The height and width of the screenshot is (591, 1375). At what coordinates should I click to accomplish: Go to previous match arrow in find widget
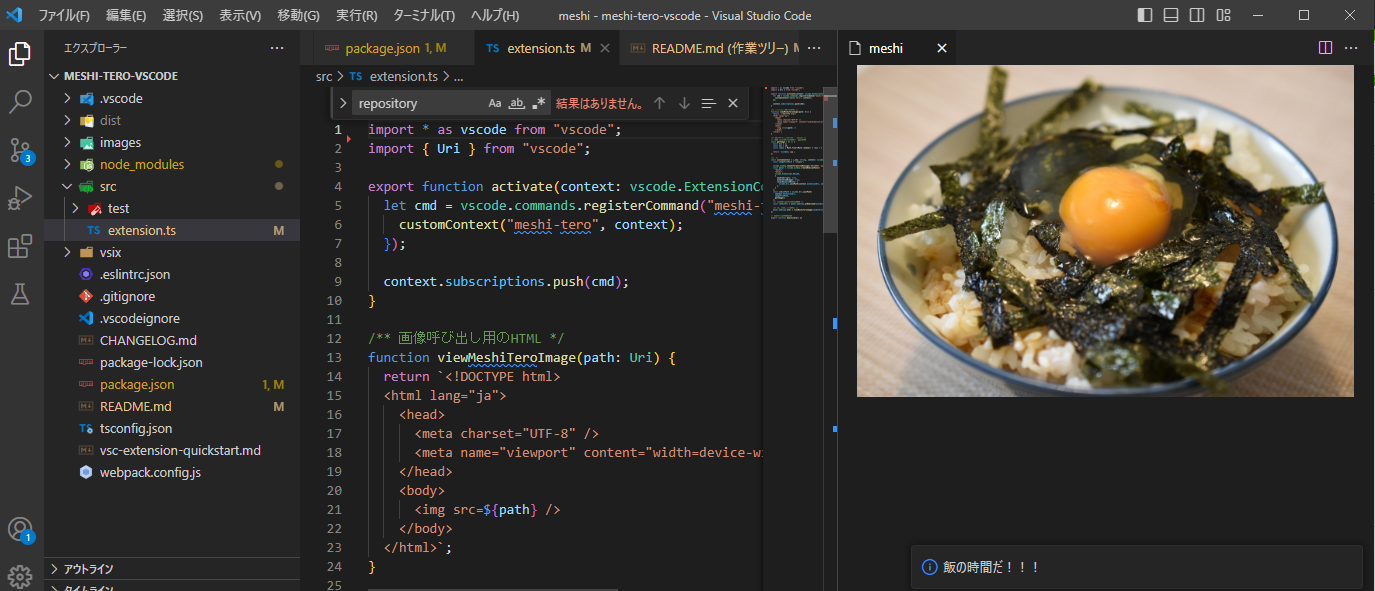[x=659, y=103]
